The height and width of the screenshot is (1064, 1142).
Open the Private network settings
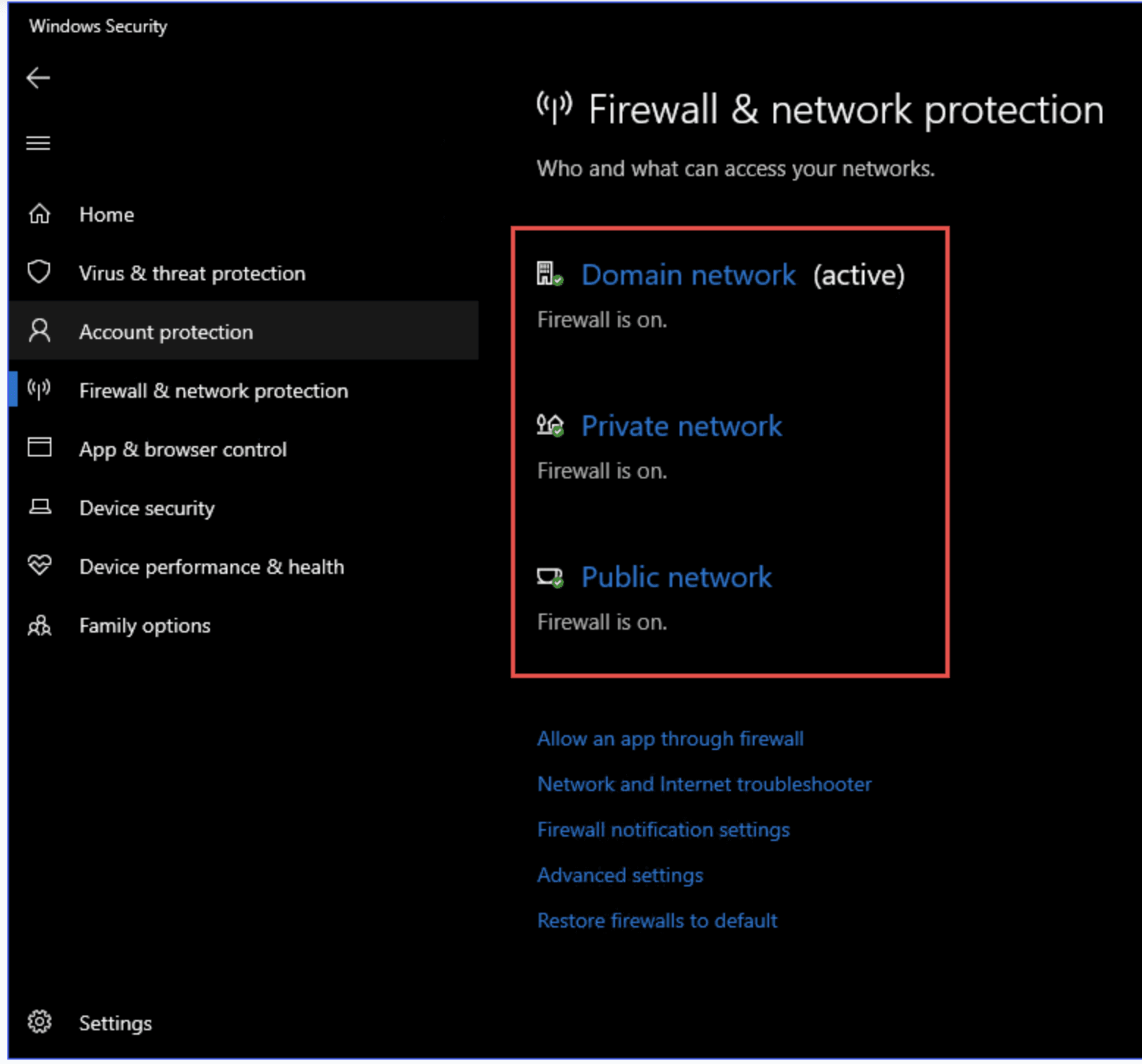(x=681, y=426)
